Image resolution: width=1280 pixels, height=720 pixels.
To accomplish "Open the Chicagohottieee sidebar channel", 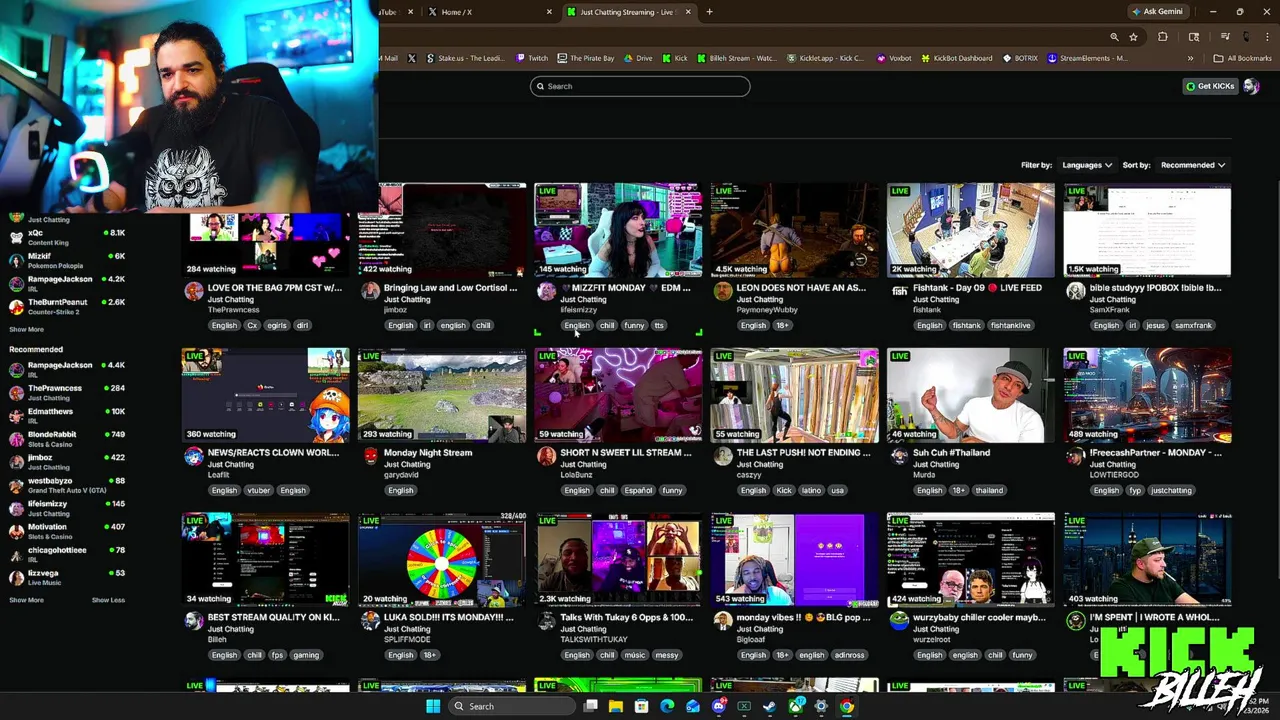I will [x=66, y=554].
